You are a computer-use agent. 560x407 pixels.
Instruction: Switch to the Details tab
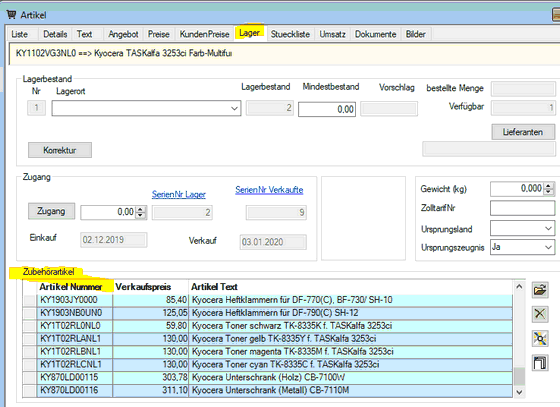click(55, 34)
